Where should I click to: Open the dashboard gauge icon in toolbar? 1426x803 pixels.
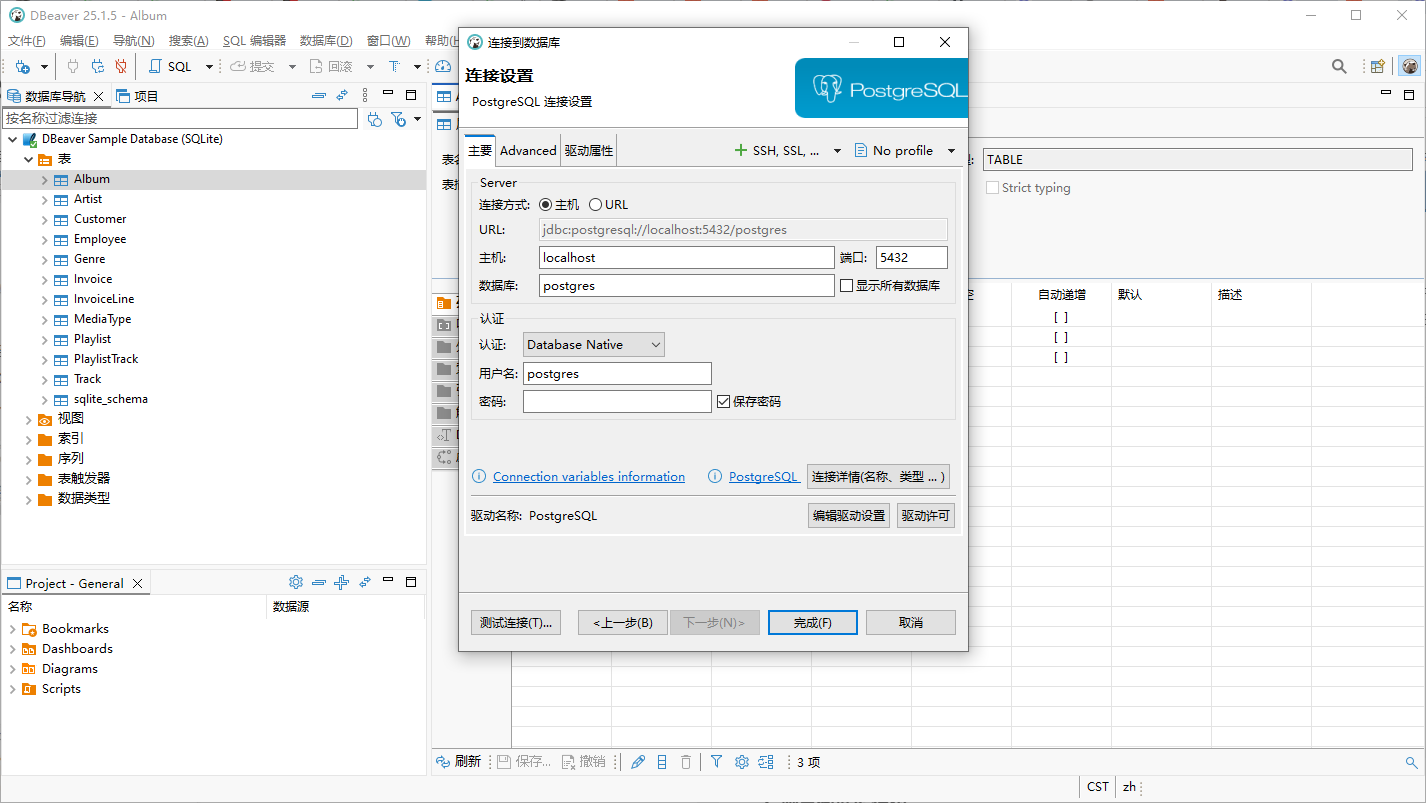(x=443, y=66)
